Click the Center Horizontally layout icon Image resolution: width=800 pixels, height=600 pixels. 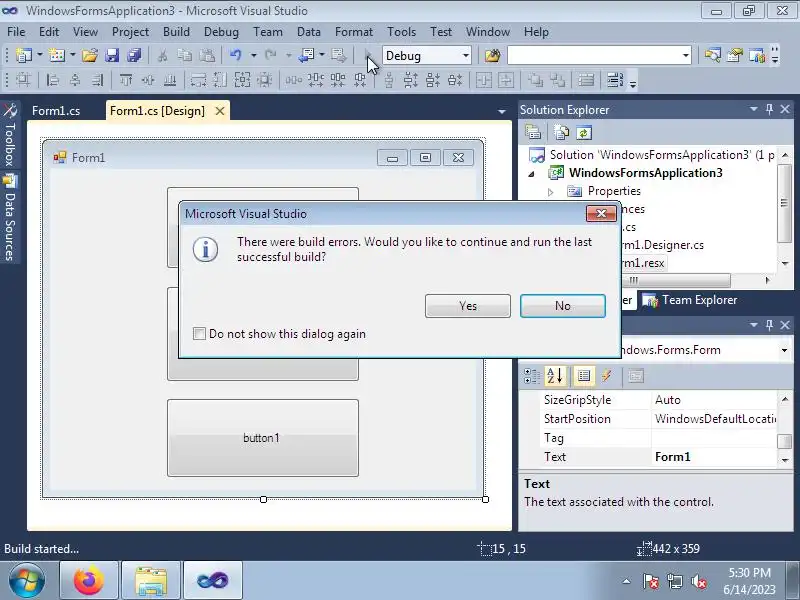484,80
